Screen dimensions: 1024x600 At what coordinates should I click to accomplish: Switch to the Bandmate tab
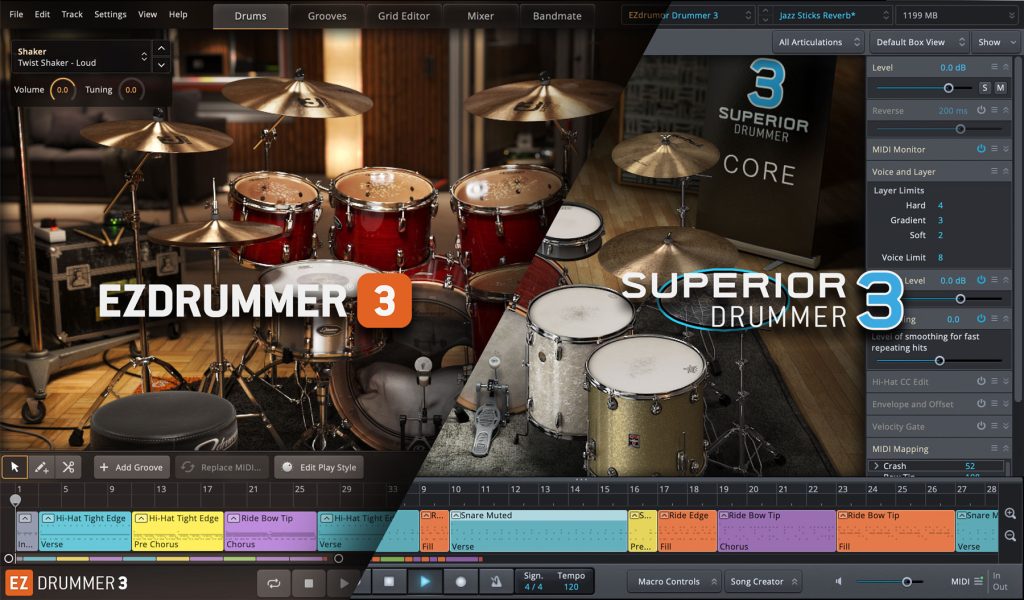(x=557, y=16)
